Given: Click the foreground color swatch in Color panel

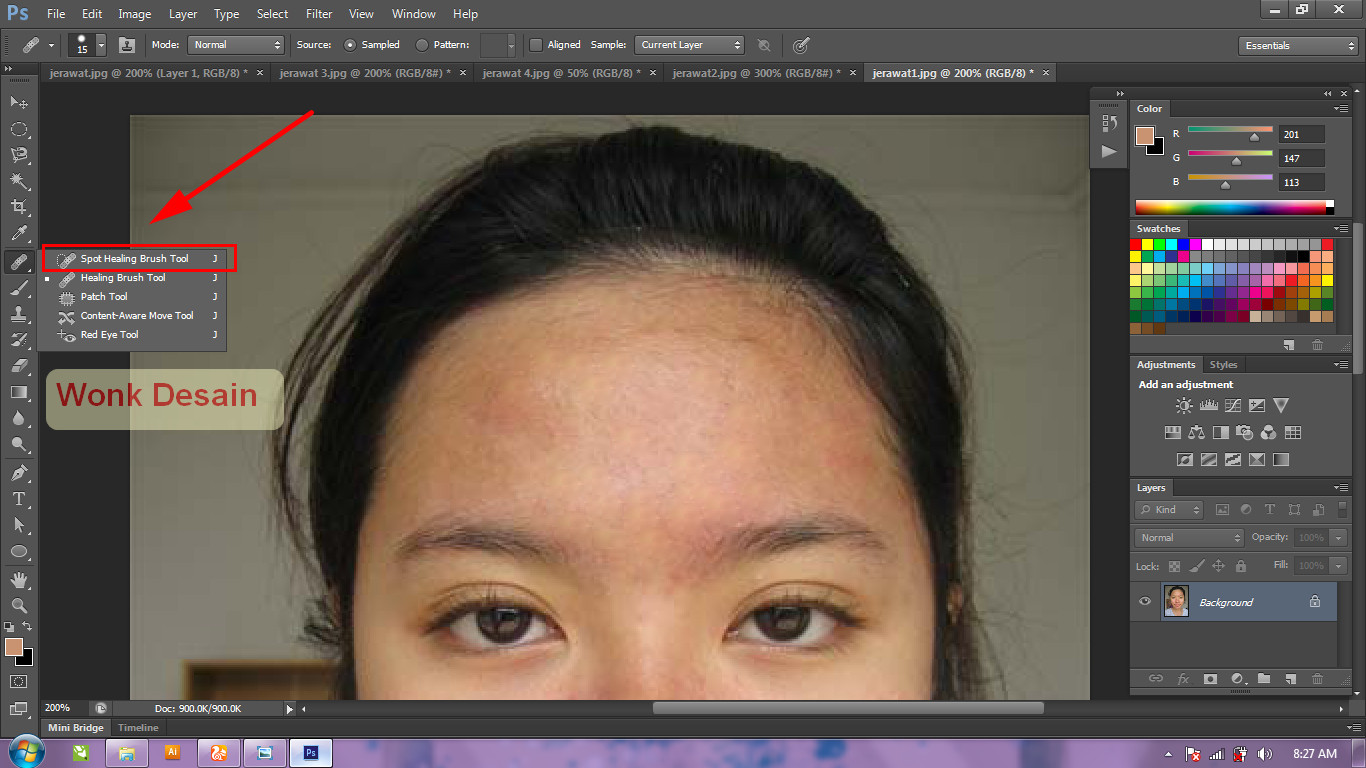Looking at the screenshot, I should click(x=1145, y=136).
